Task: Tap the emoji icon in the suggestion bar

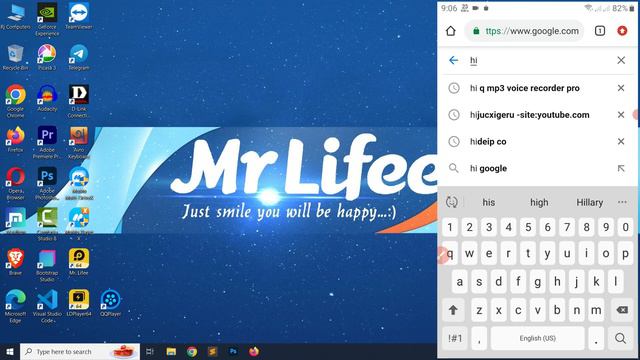Action: (x=451, y=202)
